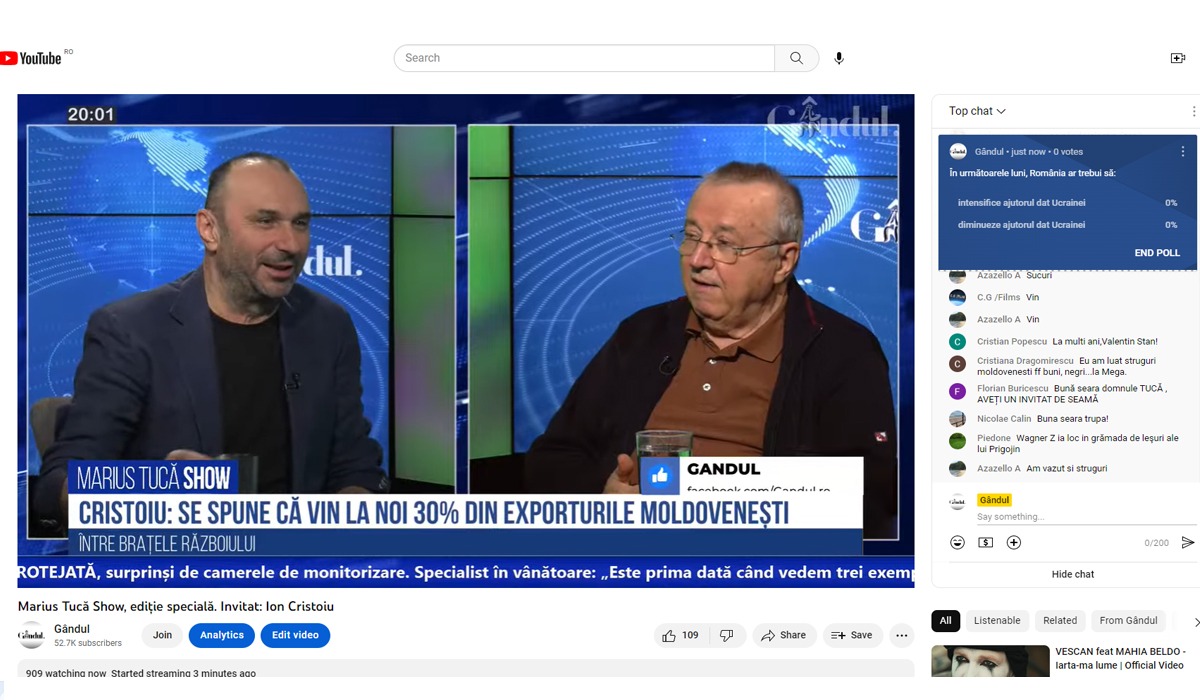Select the Listenable filter chip
Screen dimensions: 1200x700
tap(997, 620)
